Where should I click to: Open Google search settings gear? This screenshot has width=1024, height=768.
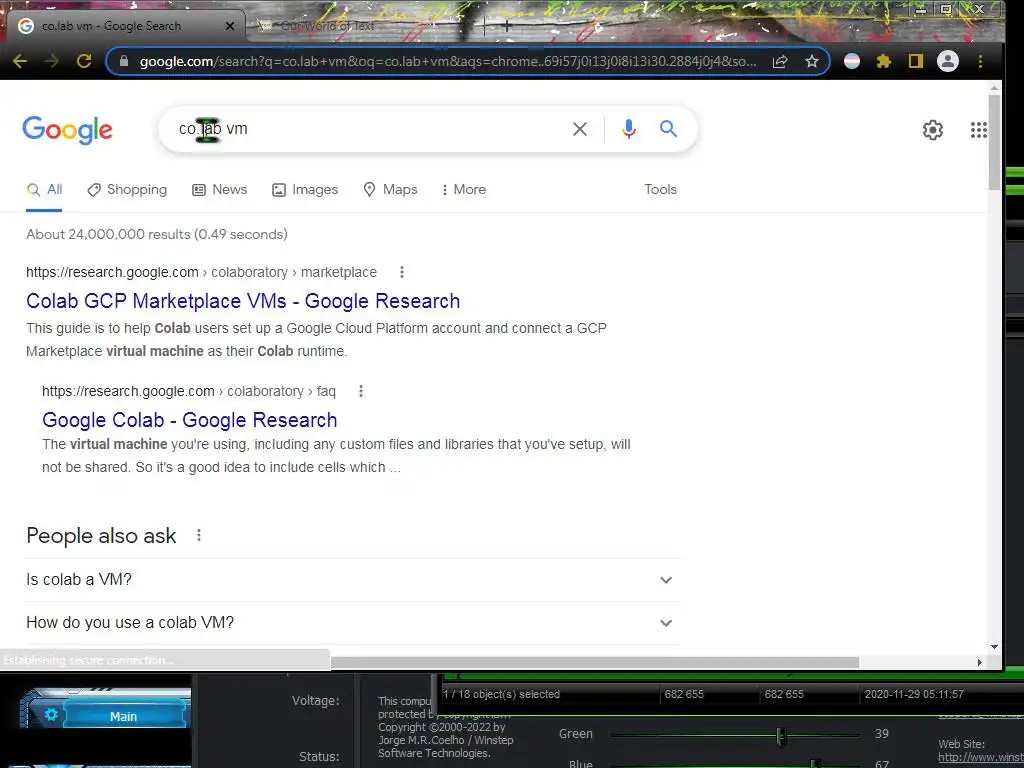tap(933, 130)
